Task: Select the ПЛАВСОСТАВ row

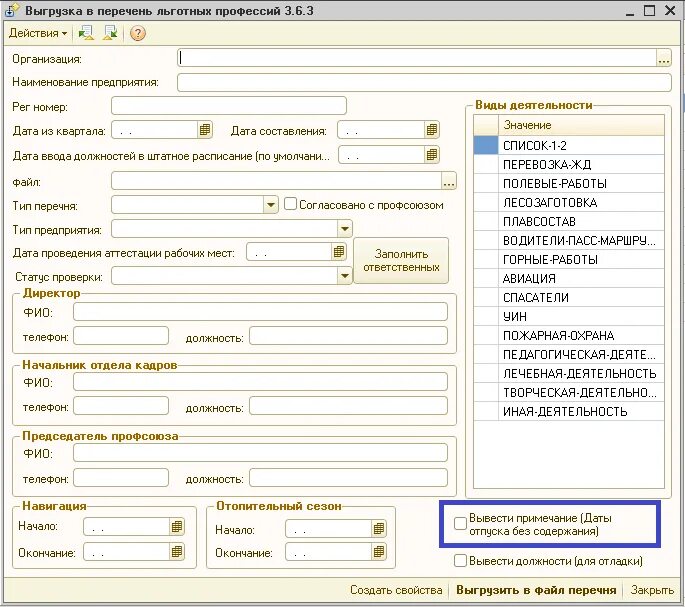Action: pyautogui.click(x=569, y=222)
